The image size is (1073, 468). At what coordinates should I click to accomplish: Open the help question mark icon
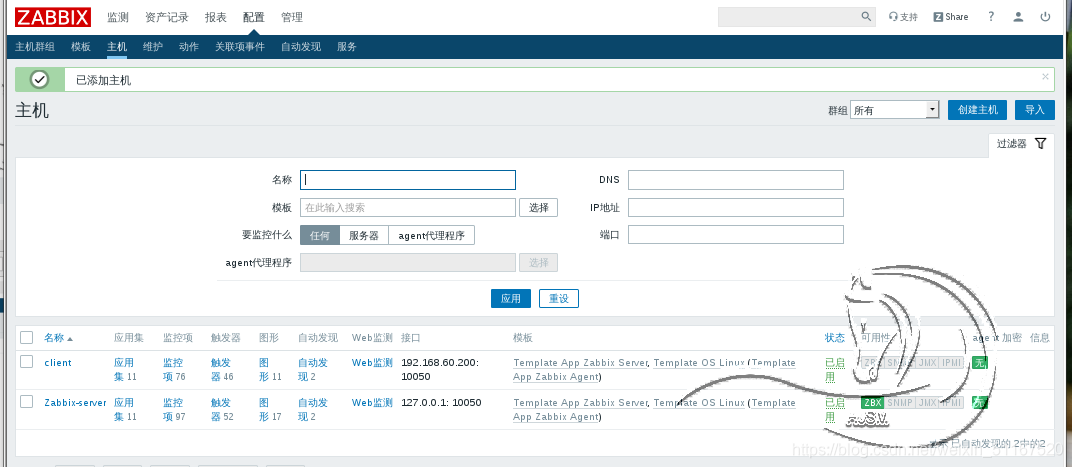(x=991, y=16)
